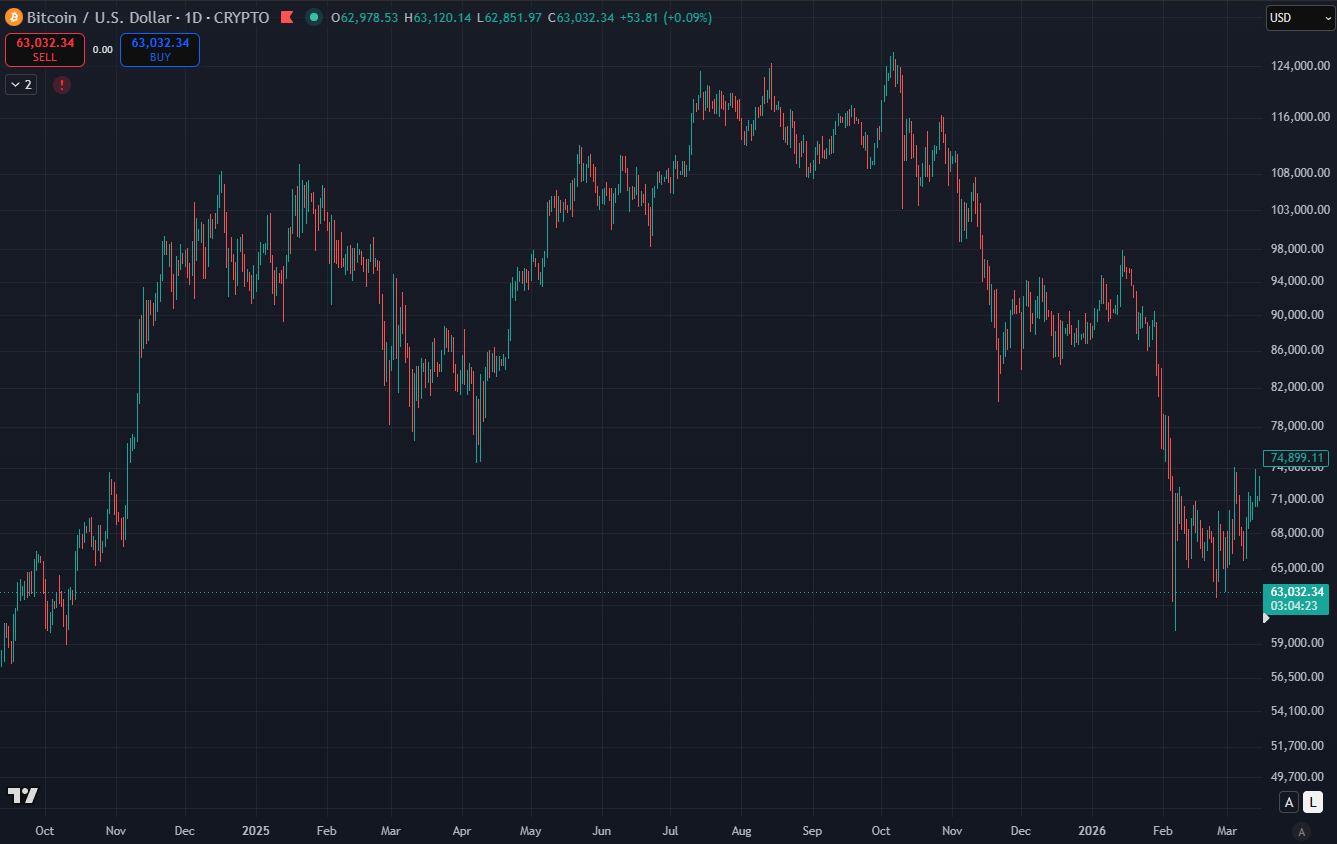Click the high value H63,120.14
Viewport: 1337px width, 844px height.
(437, 18)
